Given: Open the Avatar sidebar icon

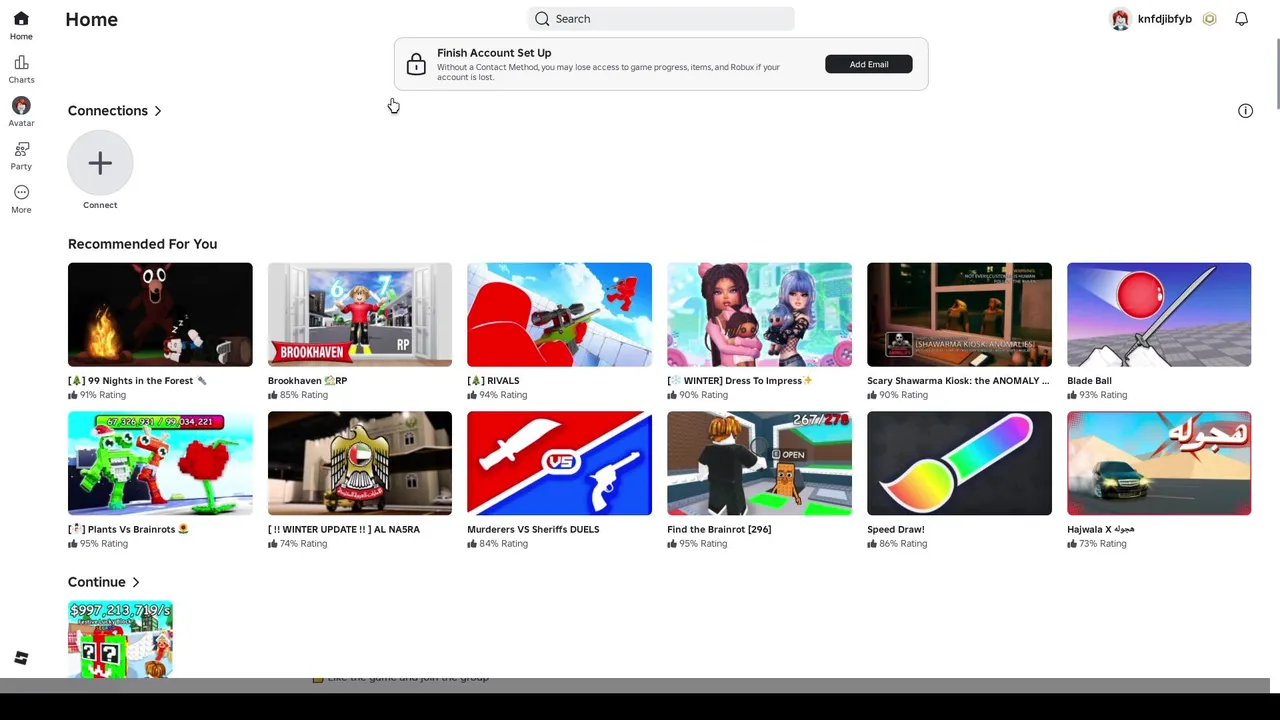Looking at the screenshot, I should pyautogui.click(x=21, y=105).
